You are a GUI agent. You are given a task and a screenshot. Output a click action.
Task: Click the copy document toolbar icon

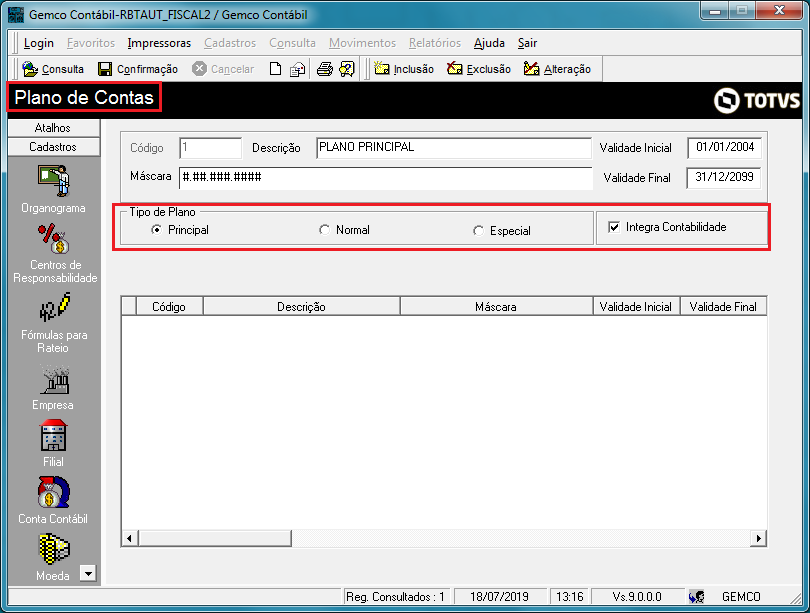click(x=298, y=69)
